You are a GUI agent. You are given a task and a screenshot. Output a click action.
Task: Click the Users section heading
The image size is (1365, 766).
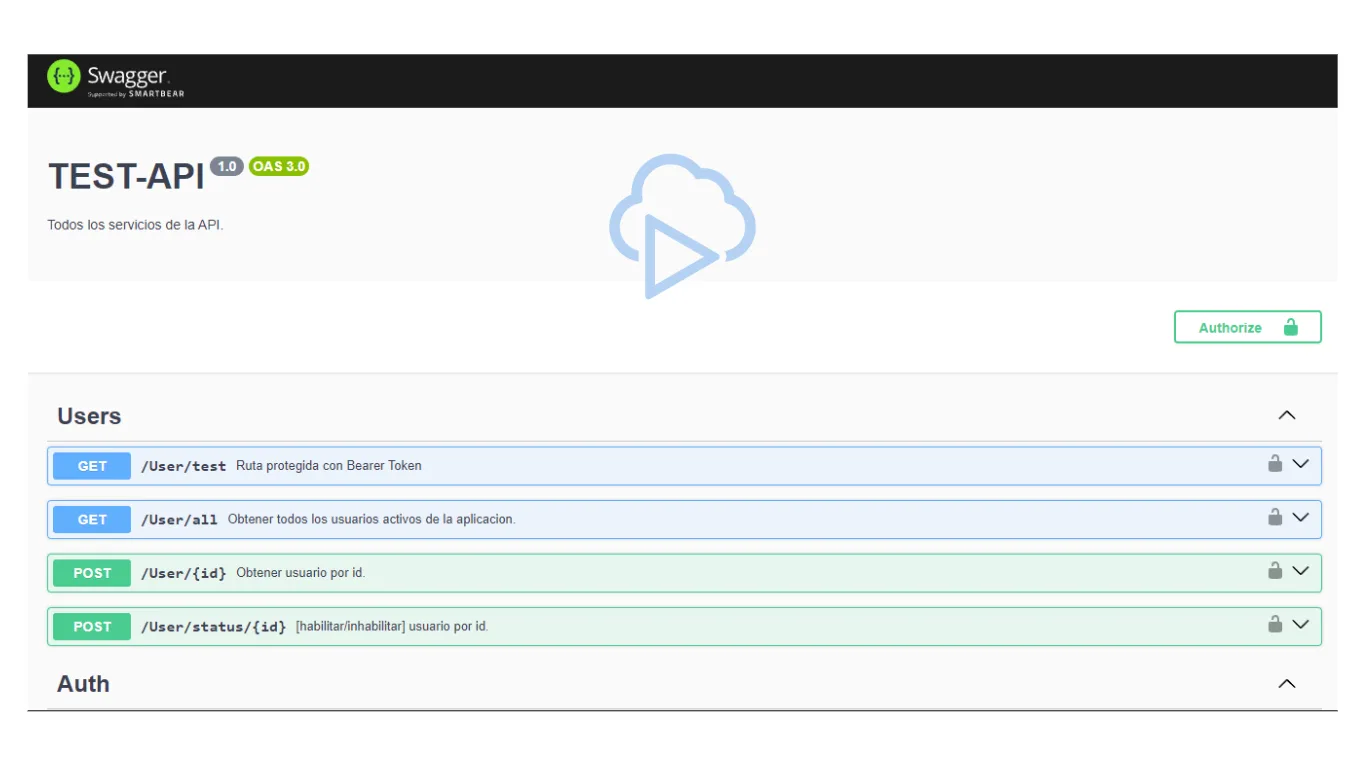(89, 417)
